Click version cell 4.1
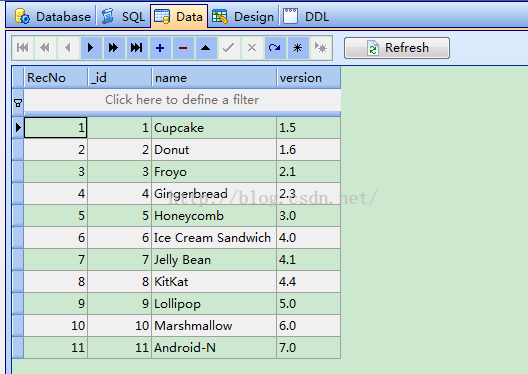This screenshot has width=528, height=374. (x=308, y=260)
